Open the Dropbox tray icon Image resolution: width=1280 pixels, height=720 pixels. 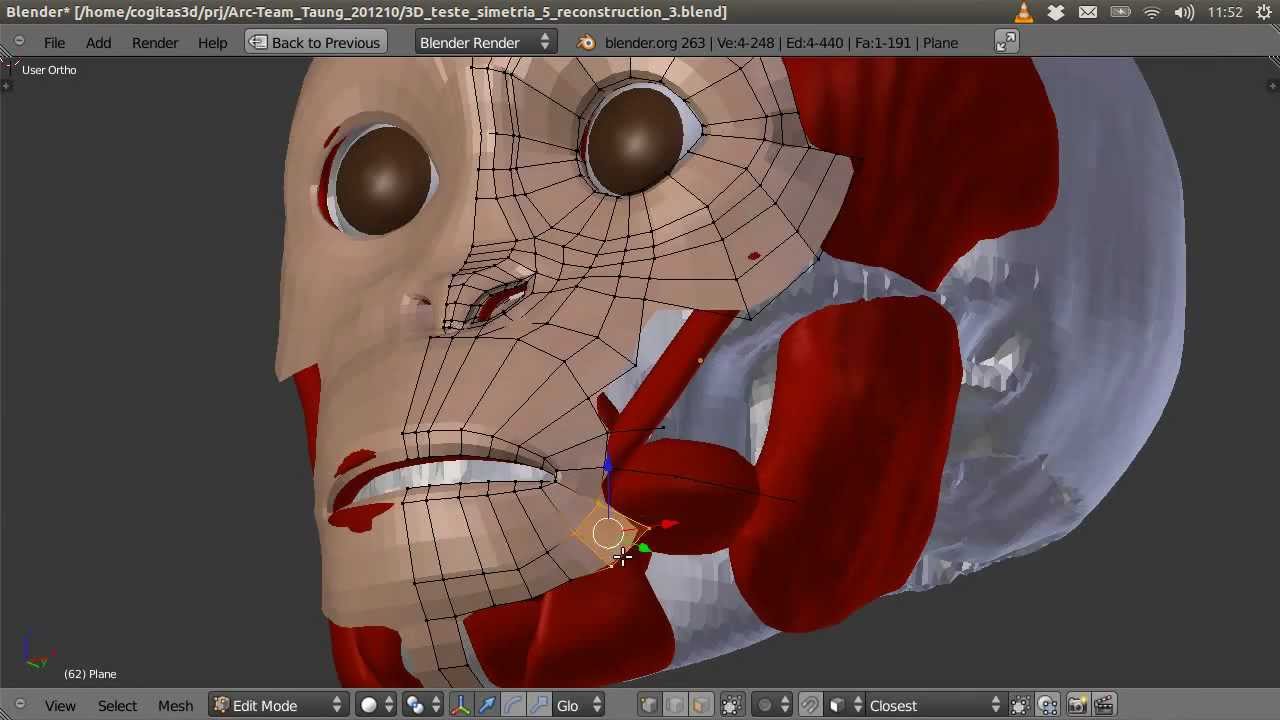coord(1056,12)
